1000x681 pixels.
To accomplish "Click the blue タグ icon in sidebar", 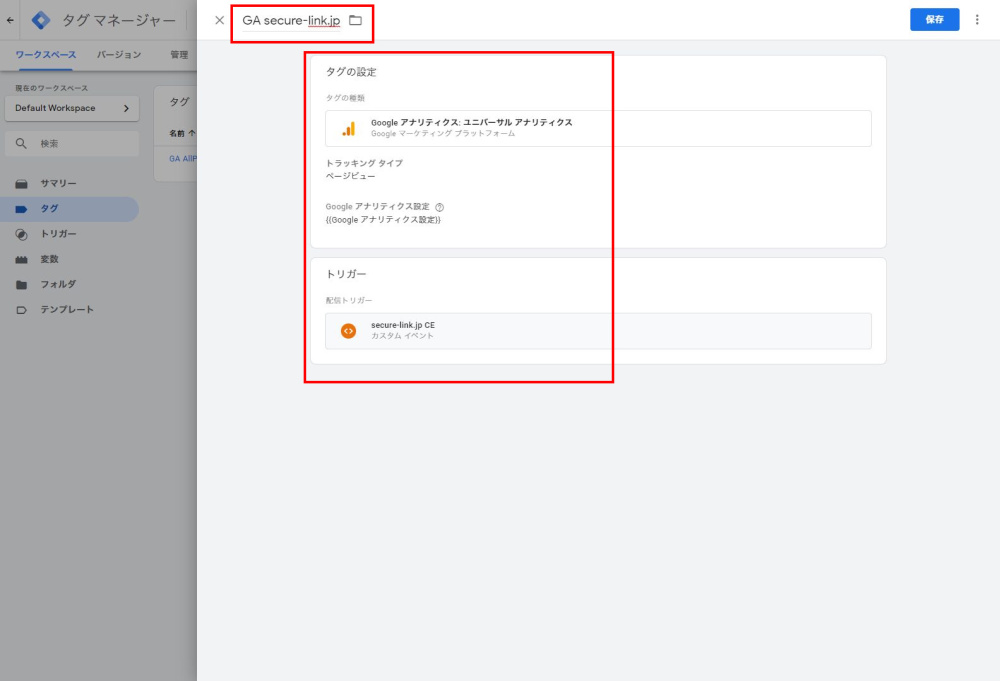I will point(21,209).
